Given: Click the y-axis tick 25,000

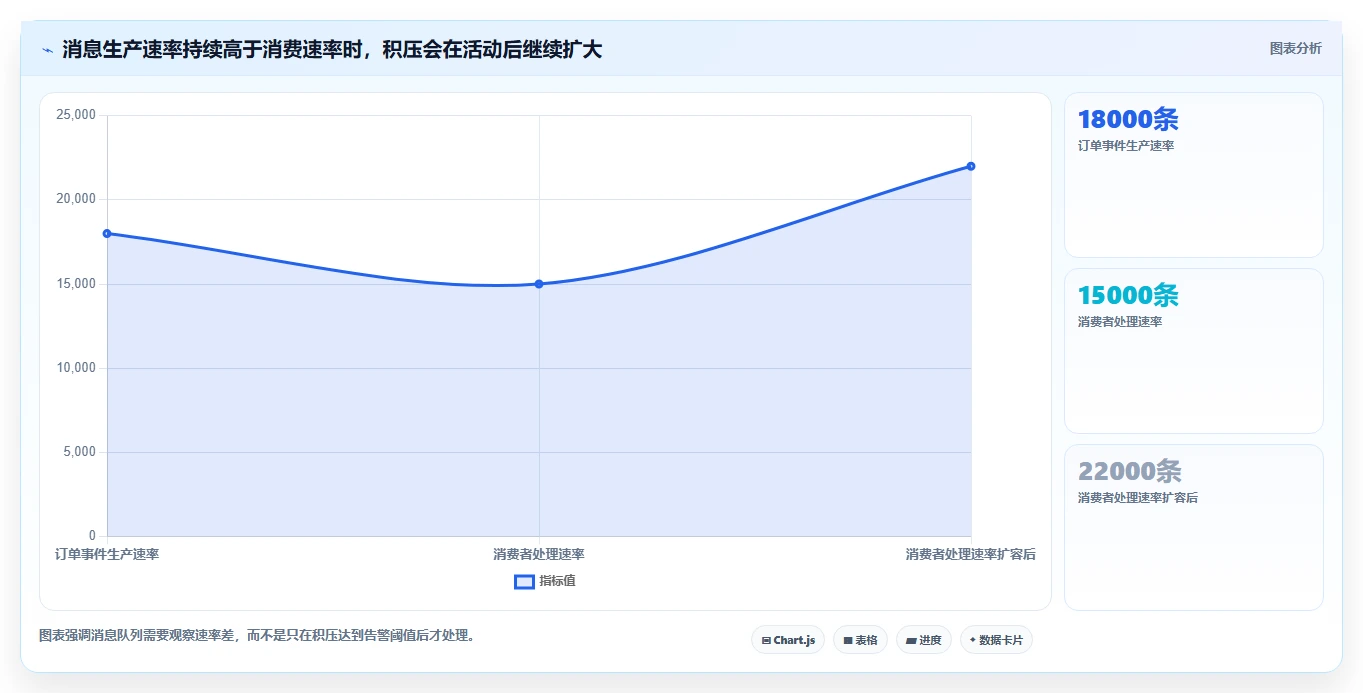Looking at the screenshot, I should click(x=76, y=115).
